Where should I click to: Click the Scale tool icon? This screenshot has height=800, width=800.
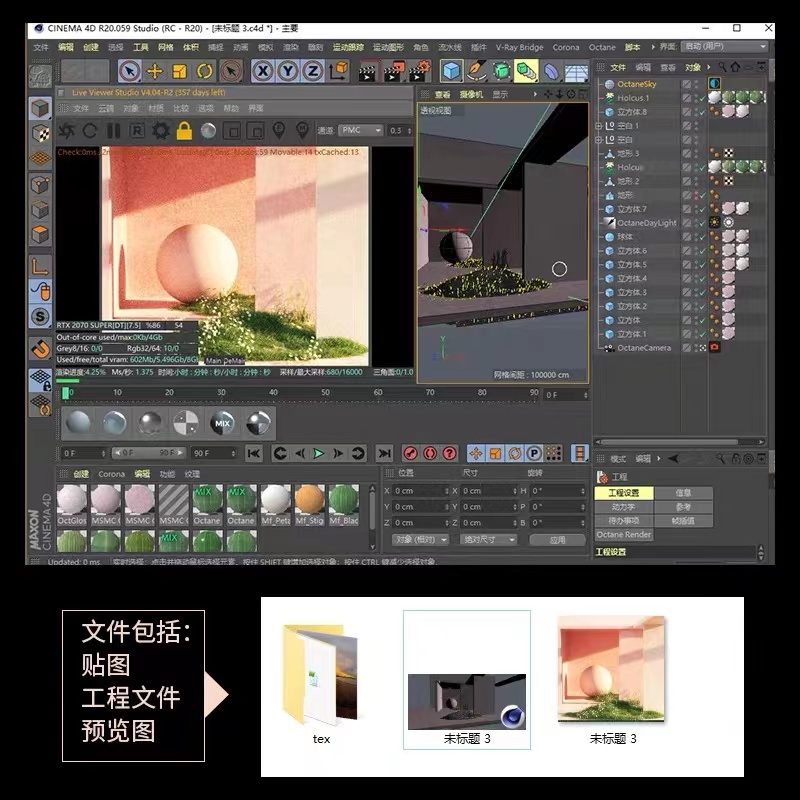(180, 71)
